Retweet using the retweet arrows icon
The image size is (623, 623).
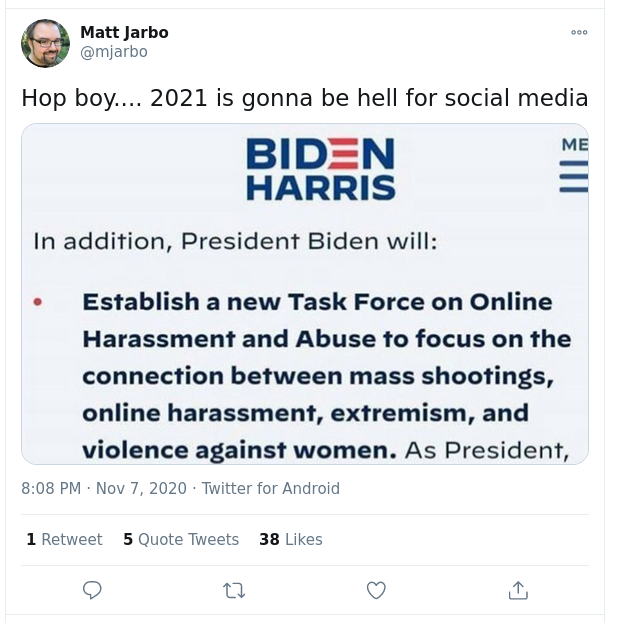pos(234,590)
